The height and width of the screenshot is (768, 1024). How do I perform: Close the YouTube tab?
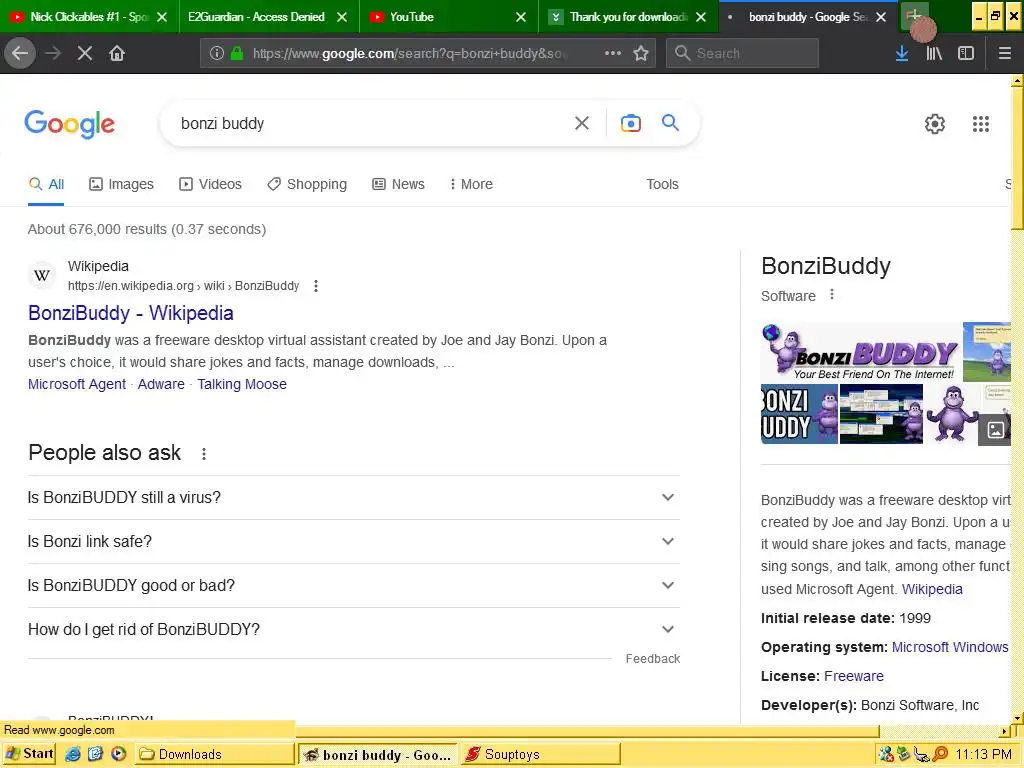520,16
